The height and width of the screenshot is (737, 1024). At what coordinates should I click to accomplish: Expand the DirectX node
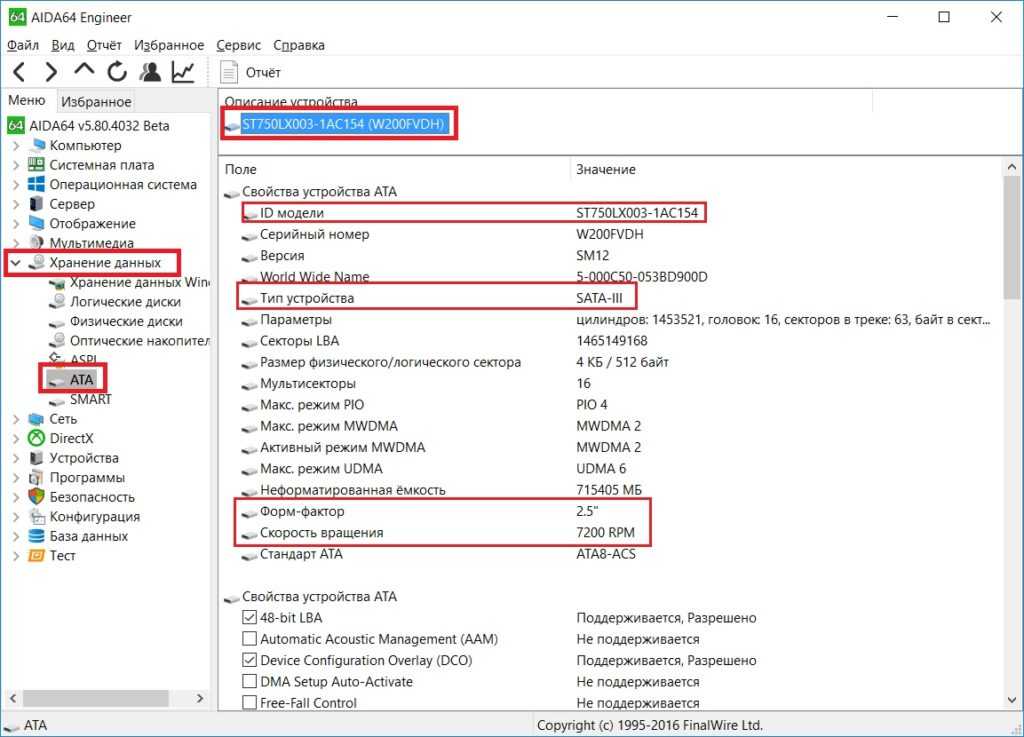coord(16,439)
